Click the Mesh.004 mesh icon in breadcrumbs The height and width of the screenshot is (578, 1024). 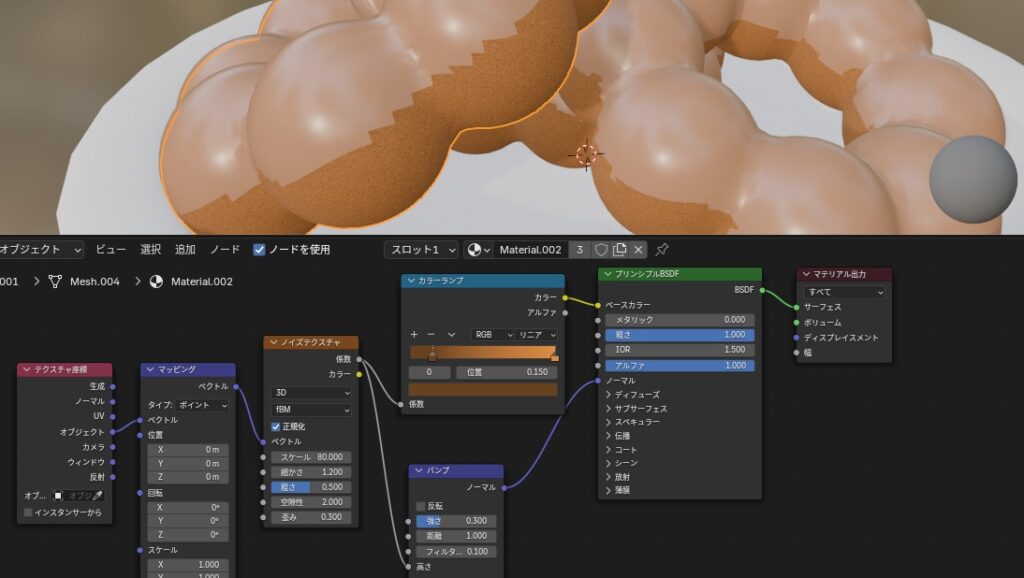tap(56, 281)
